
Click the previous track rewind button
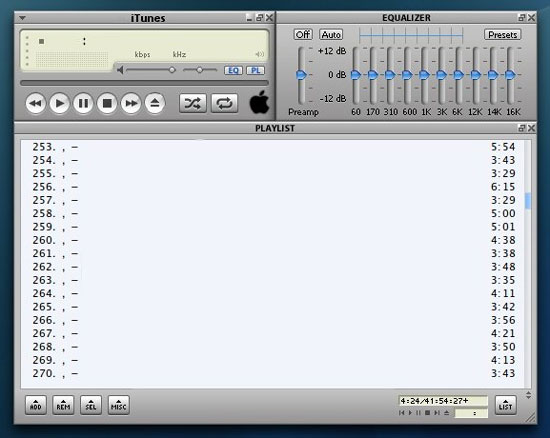36,103
